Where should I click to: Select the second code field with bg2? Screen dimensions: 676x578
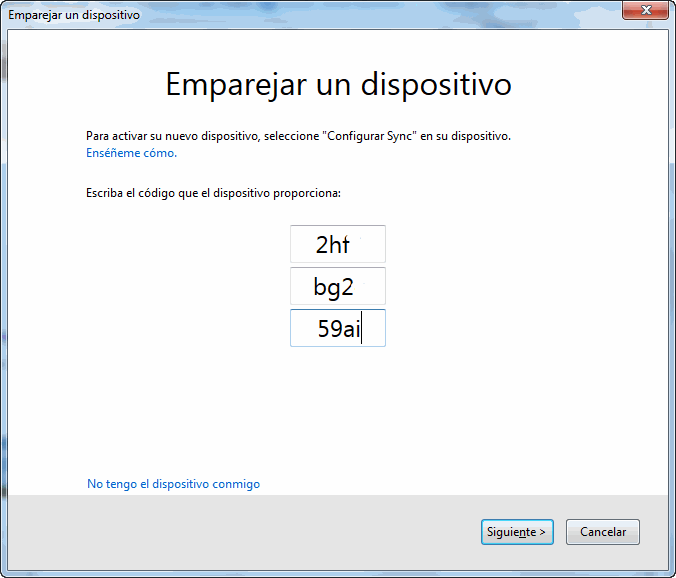click(x=338, y=286)
